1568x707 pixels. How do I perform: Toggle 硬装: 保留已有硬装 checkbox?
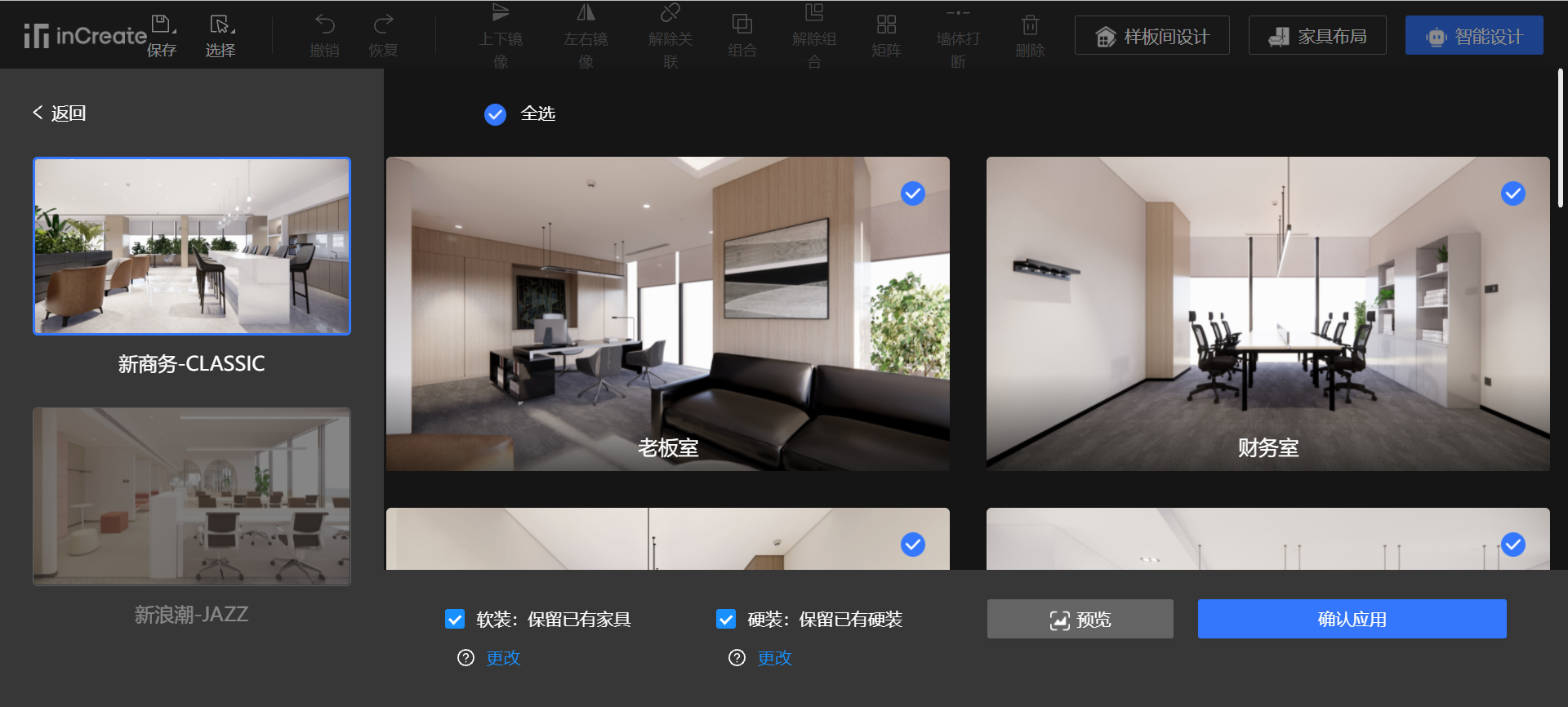(x=726, y=619)
